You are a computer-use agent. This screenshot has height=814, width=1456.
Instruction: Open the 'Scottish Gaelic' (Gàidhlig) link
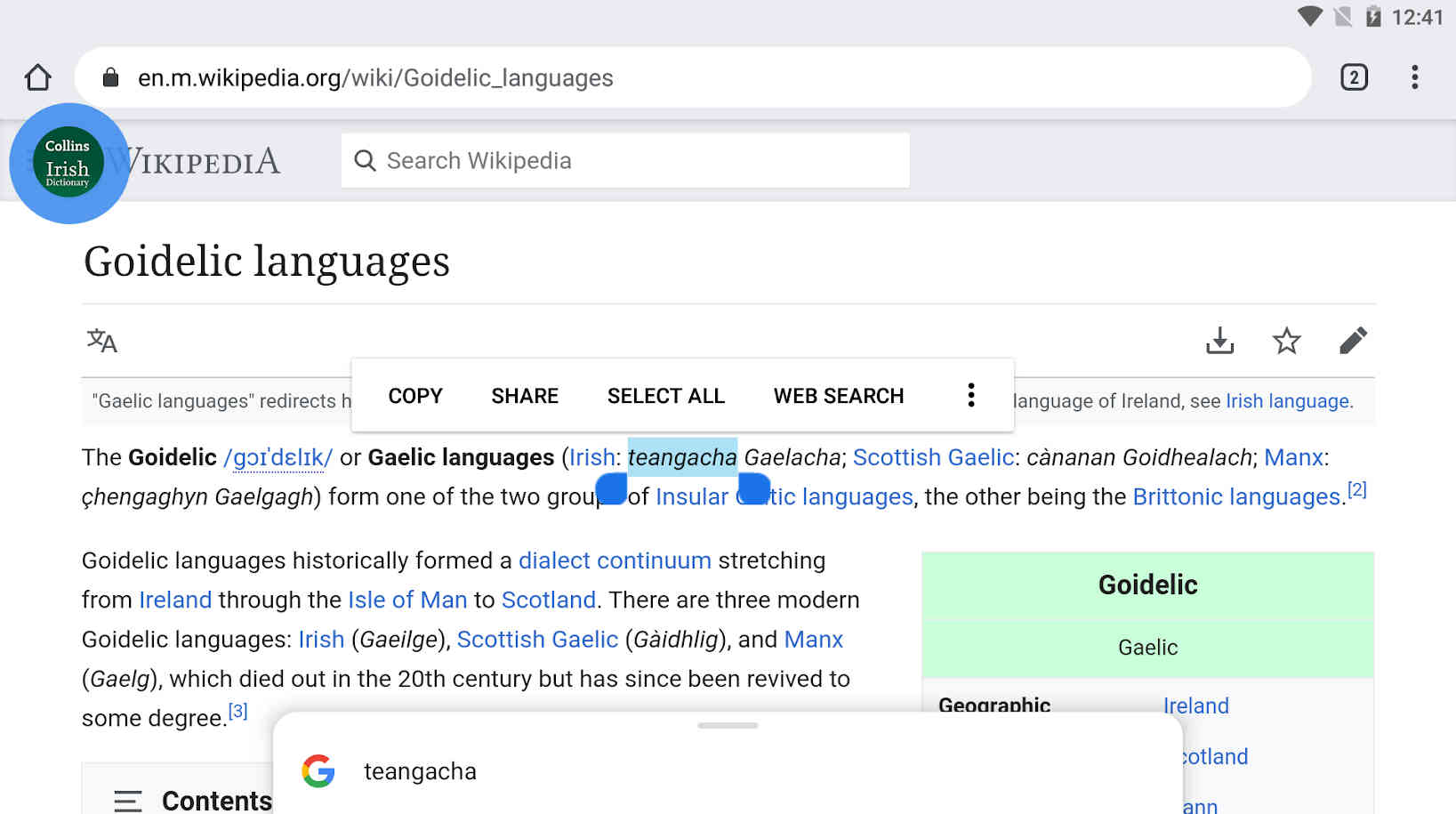[537, 640]
